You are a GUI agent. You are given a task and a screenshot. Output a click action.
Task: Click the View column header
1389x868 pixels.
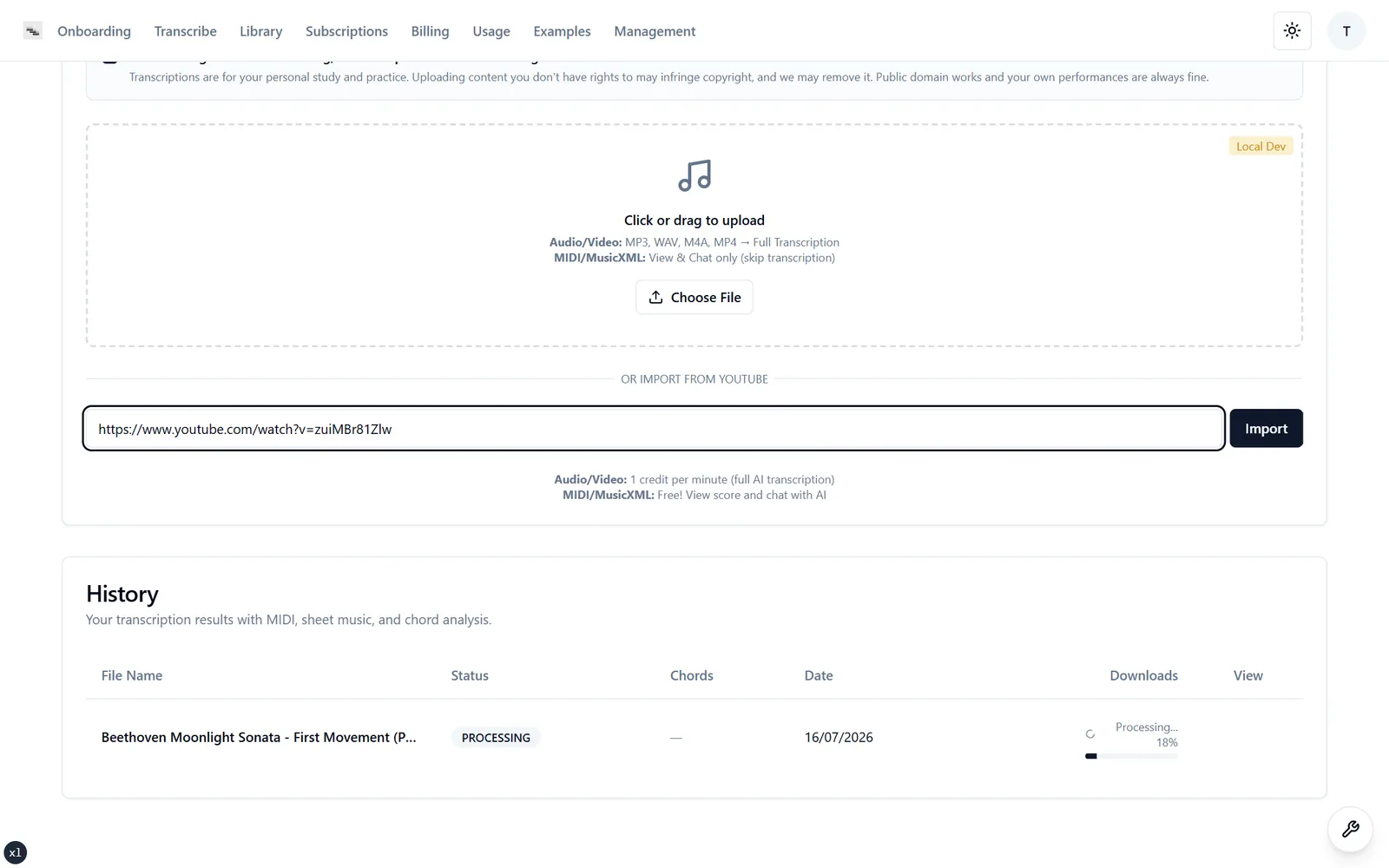pos(1248,675)
